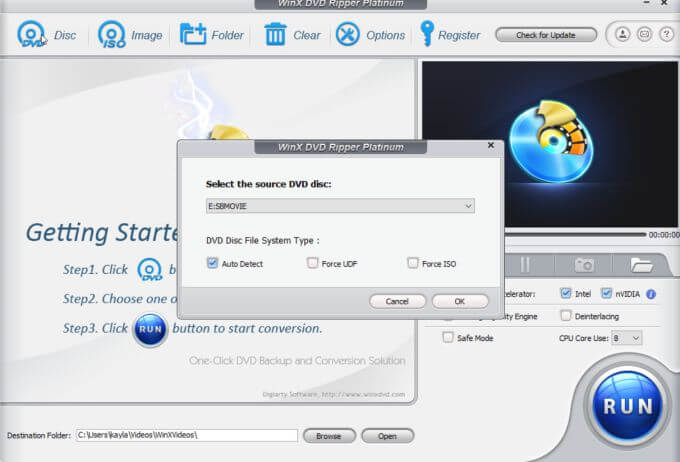The height and width of the screenshot is (462, 680).
Task: Click the Folder label in toolbar
Action: click(228, 35)
